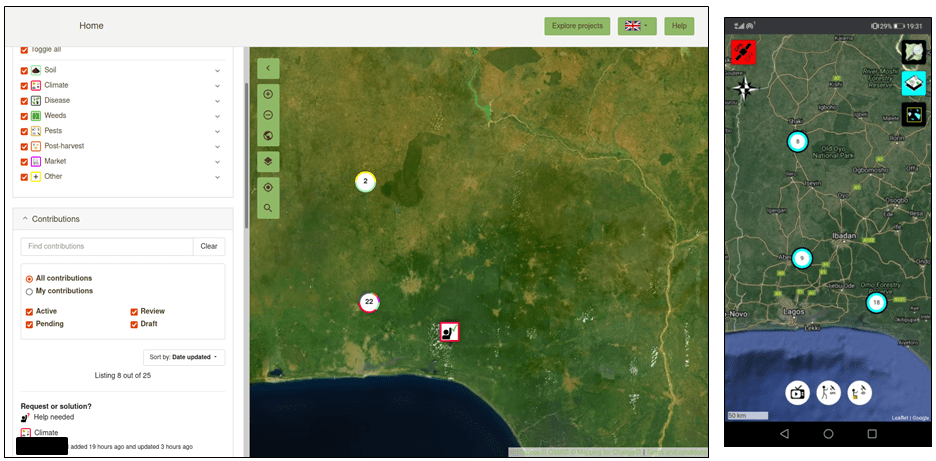Viewport: 936px width, 461px height.
Task: Toggle the Pending status checkbox
Action: click(30, 324)
